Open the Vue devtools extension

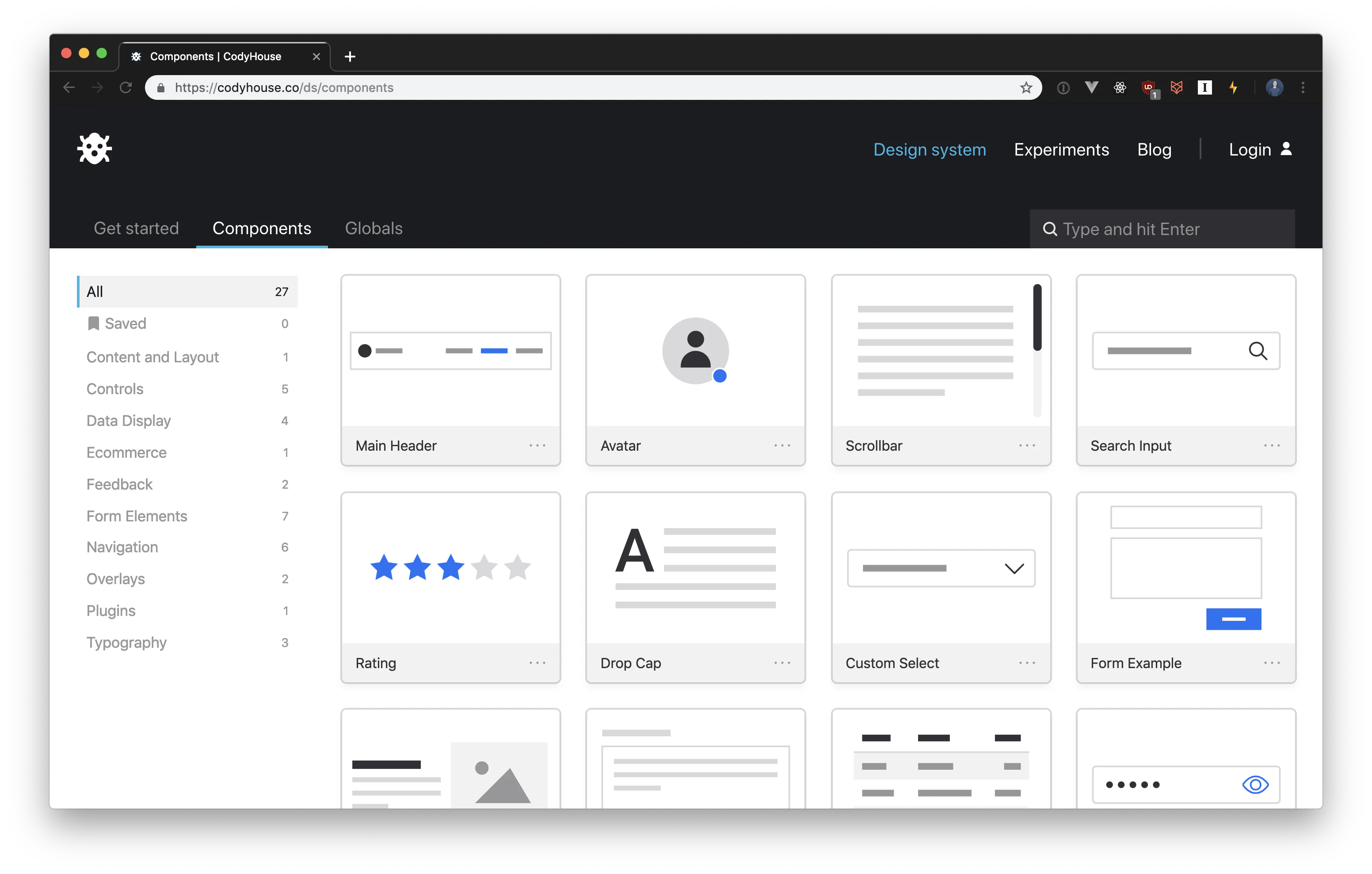pos(1092,87)
